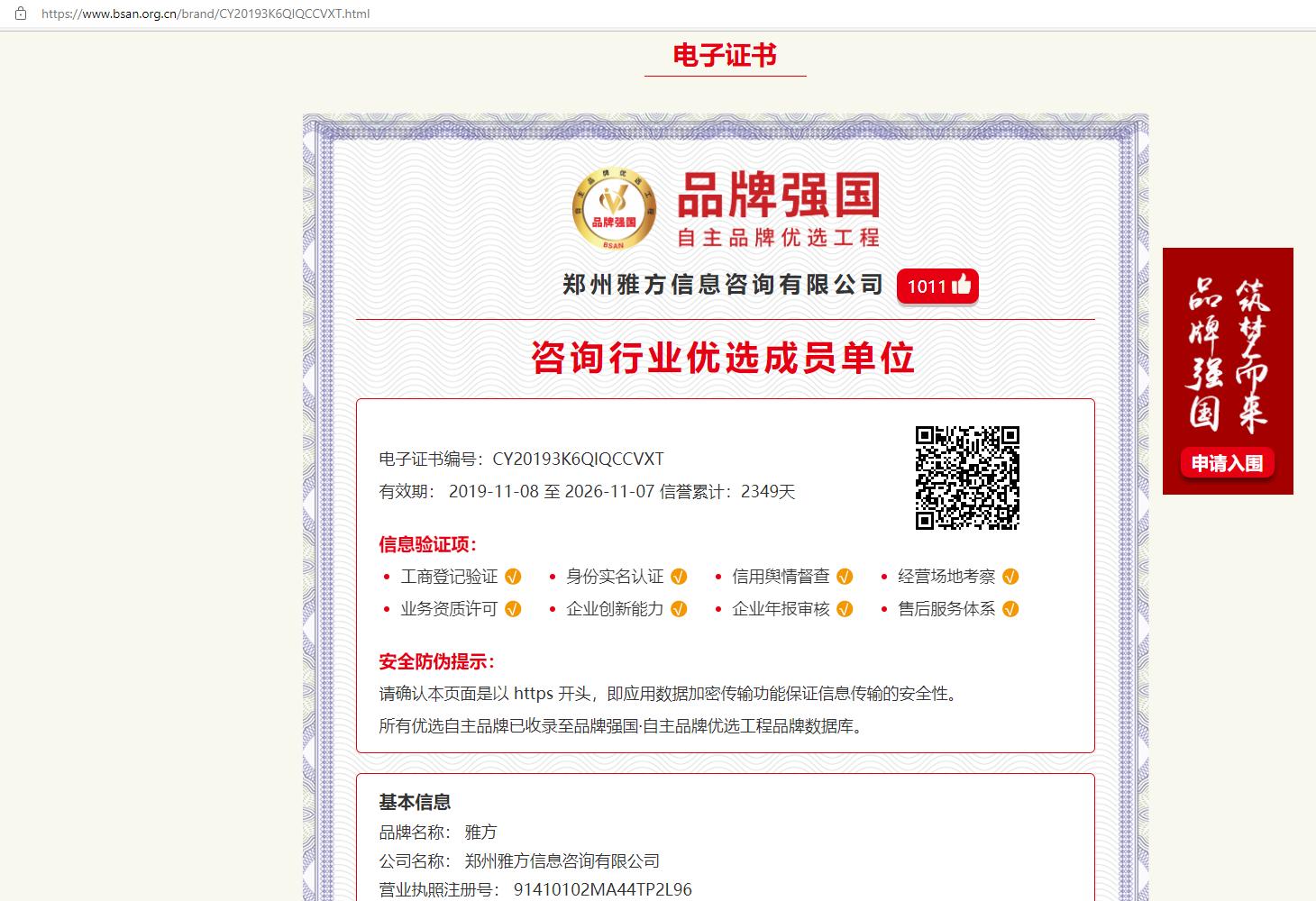Click the checkmark badge next to 经营场地考察
Viewport: 1316px width, 901px height.
[1010, 577]
